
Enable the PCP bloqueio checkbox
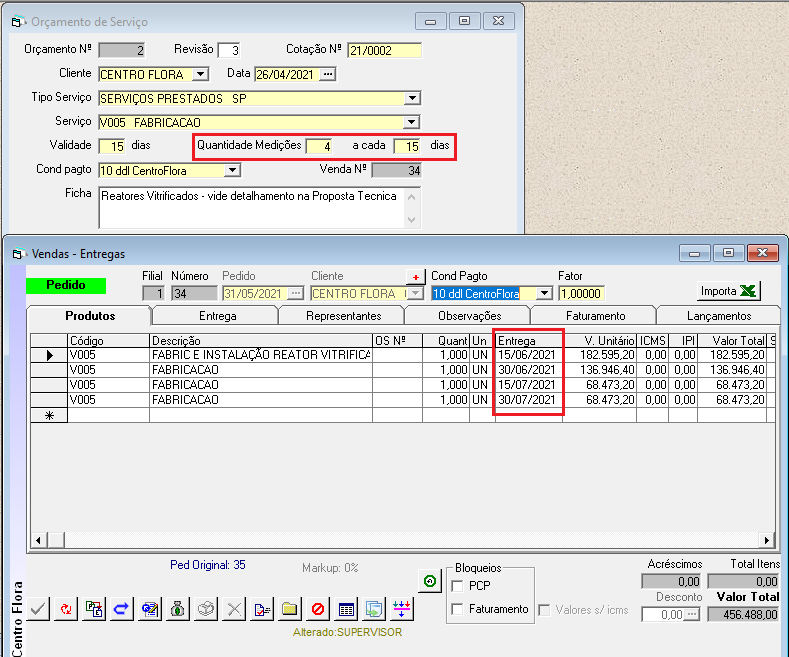458,586
